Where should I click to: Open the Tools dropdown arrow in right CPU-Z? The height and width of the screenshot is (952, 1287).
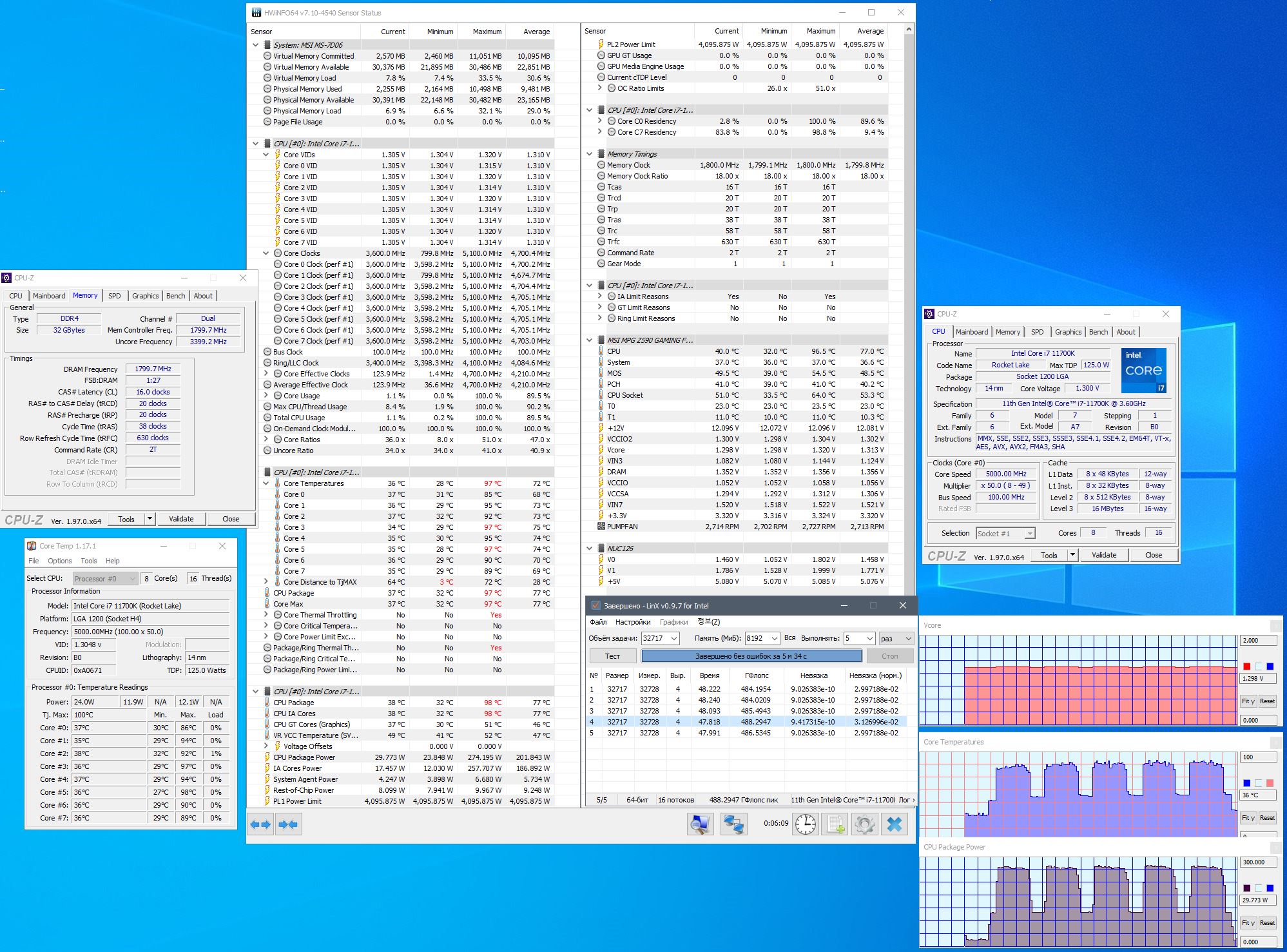pos(1072,555)
